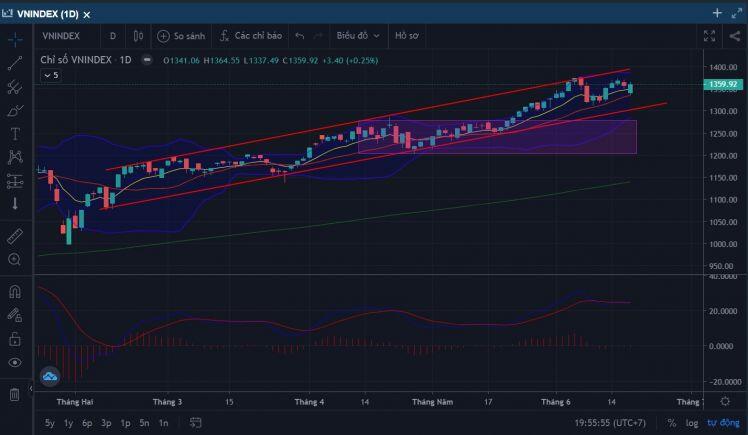Select the arrow down marker tool
Viewport: 748px width, 435px height.
click(15, 204)
